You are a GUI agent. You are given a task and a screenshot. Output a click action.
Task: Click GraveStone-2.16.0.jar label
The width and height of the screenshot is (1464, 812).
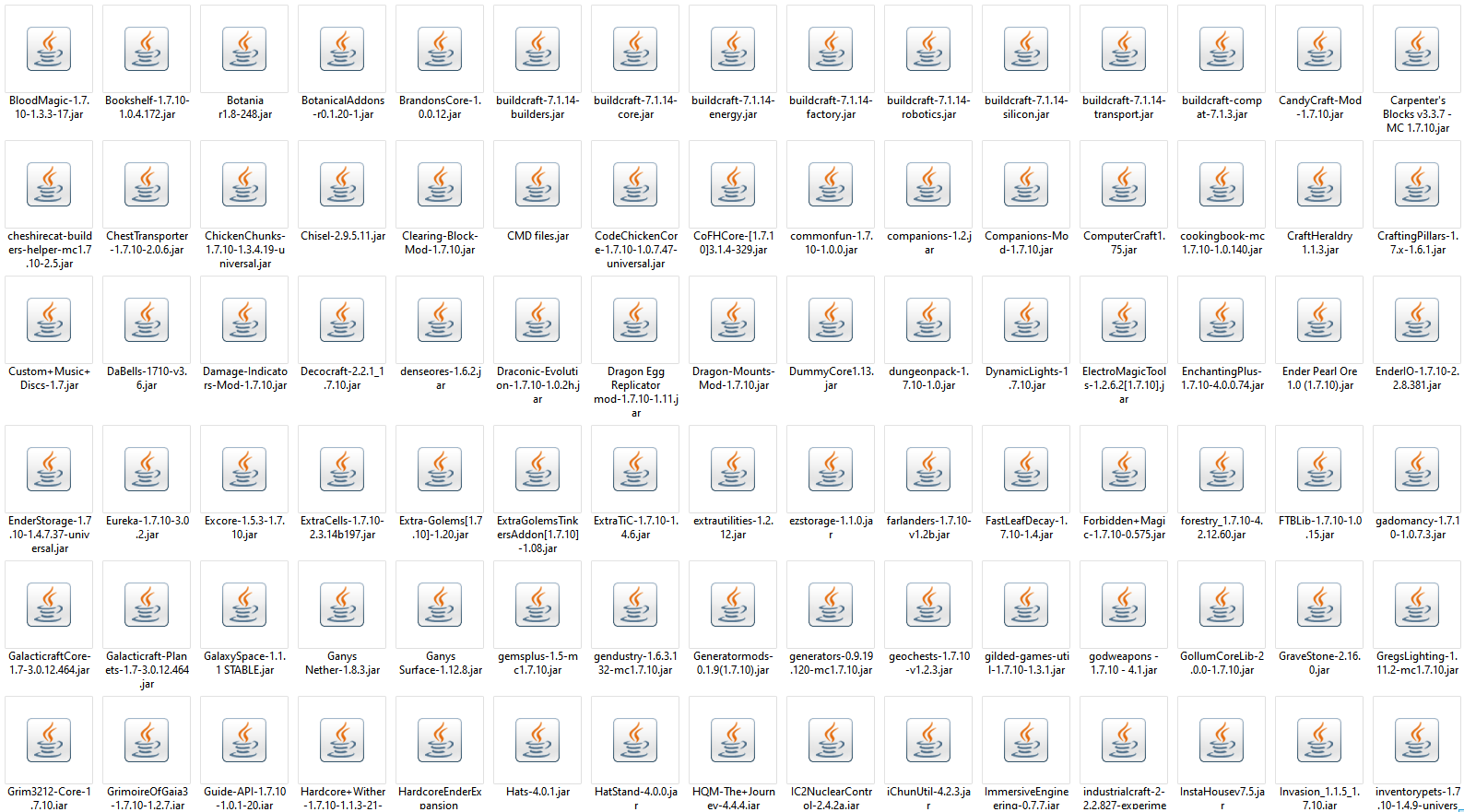[x=1319, y=663]
